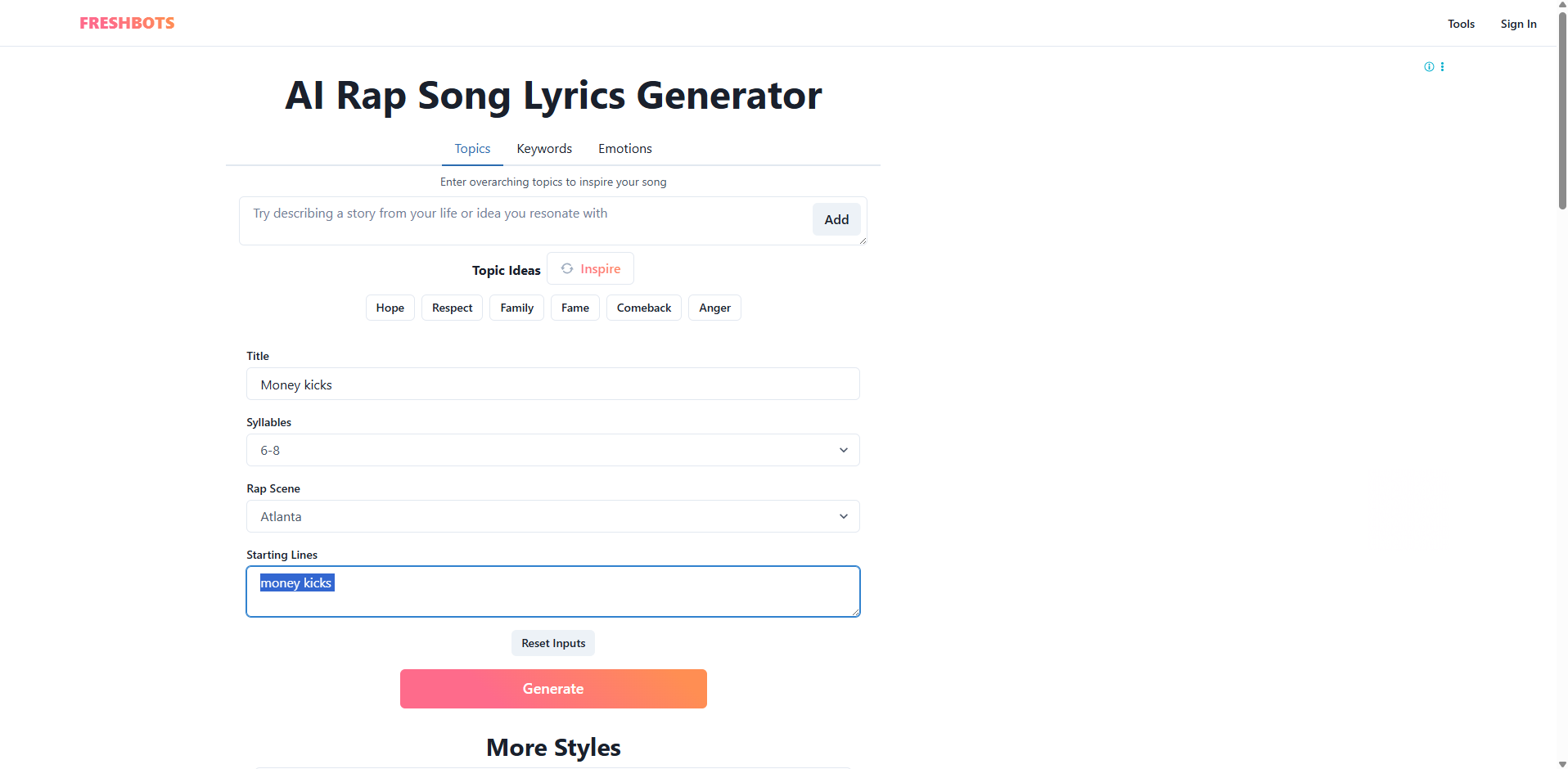Switch to the Emotions tab
1568x769 pixels.
624,149
